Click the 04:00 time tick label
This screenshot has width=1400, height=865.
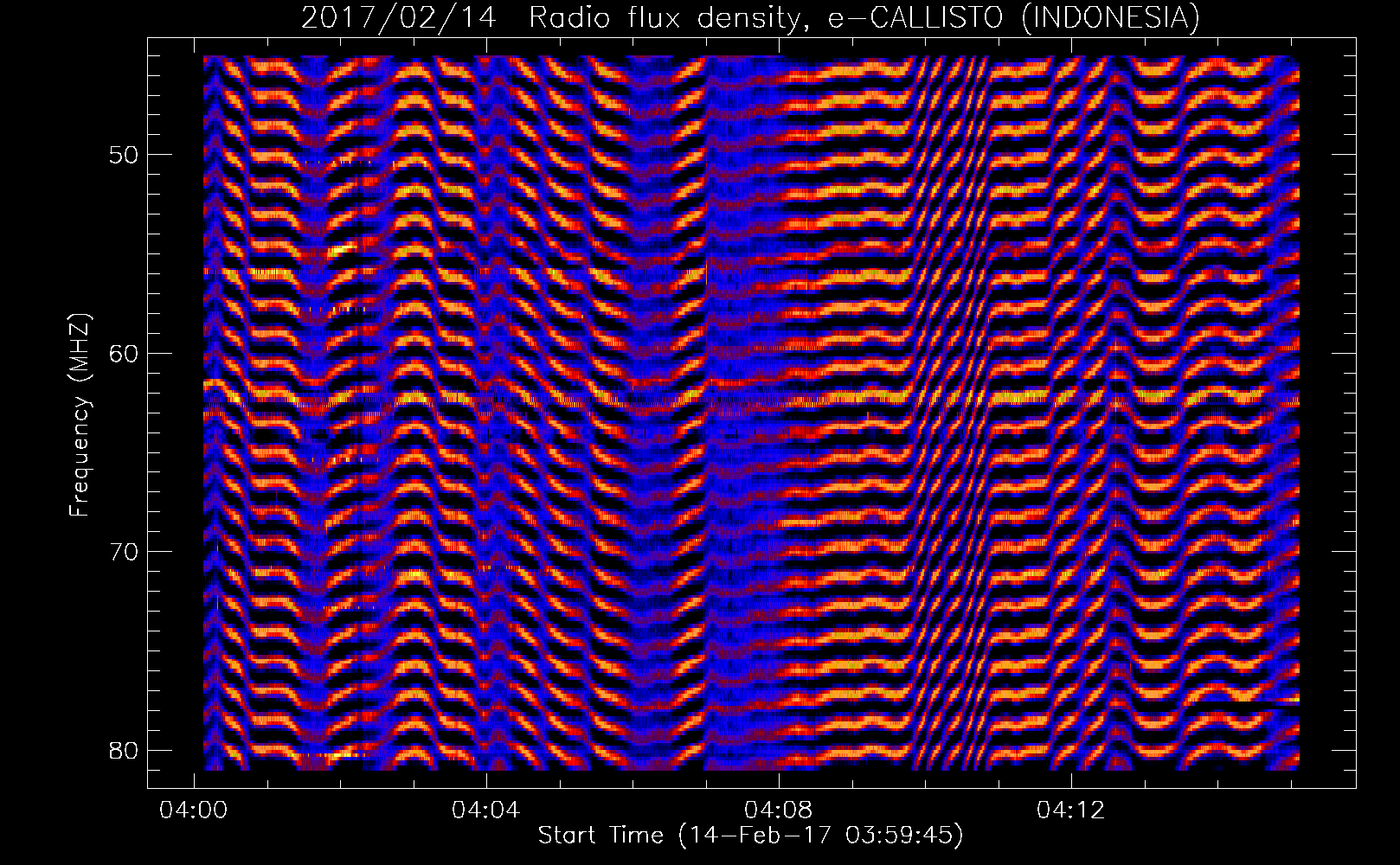(195, 811)
